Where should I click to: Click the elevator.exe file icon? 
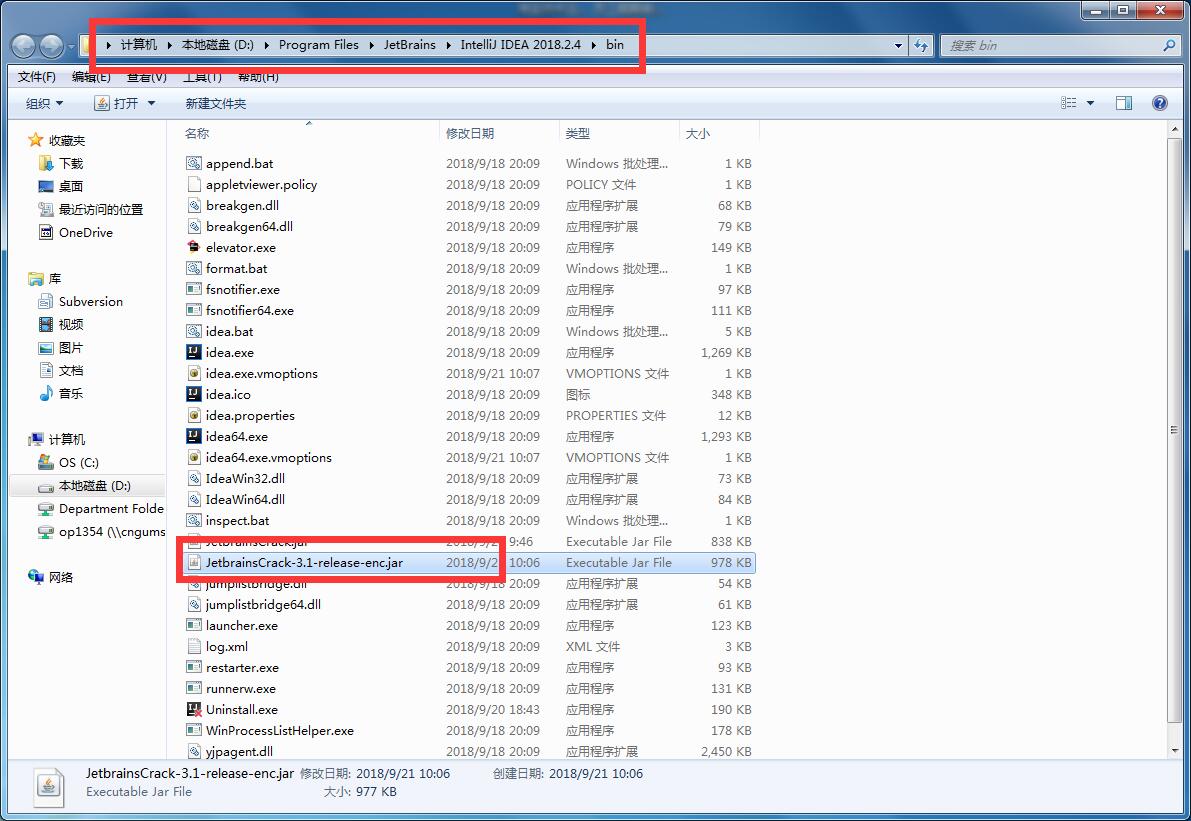pyautogui.click(x=194, y=247)
